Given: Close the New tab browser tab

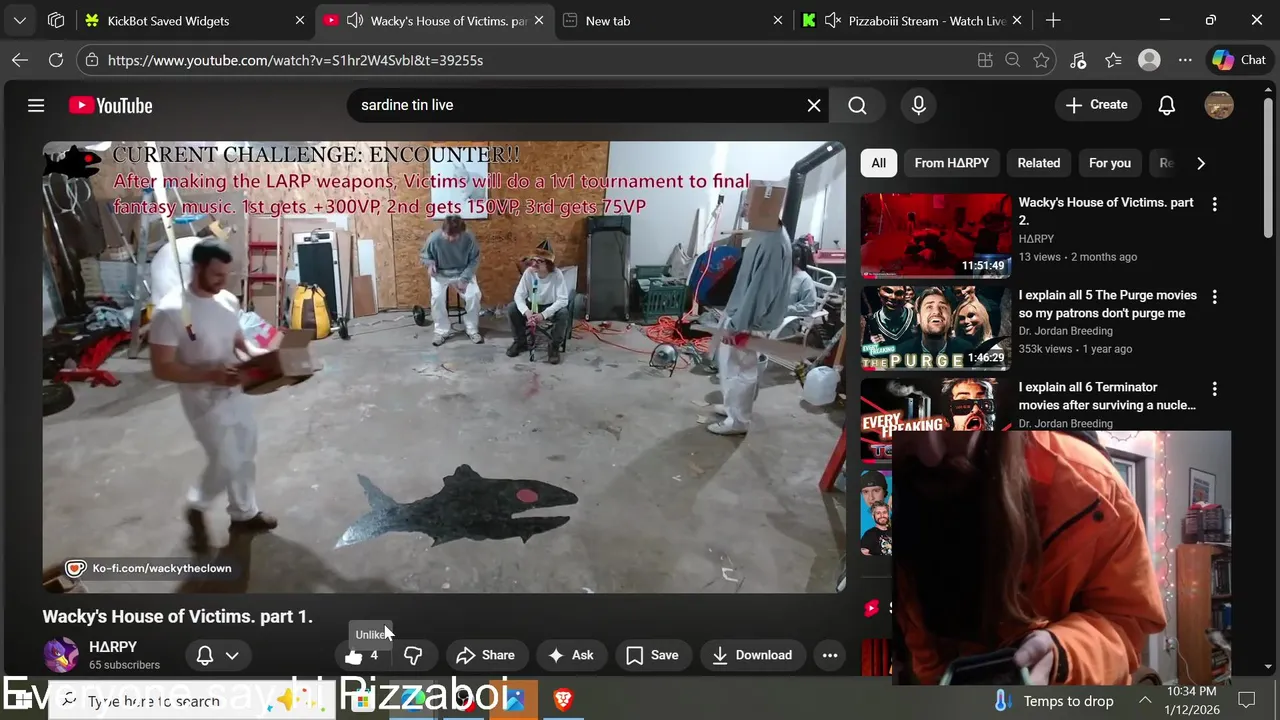Looking at the screenshot, I should tap(777, 20).
